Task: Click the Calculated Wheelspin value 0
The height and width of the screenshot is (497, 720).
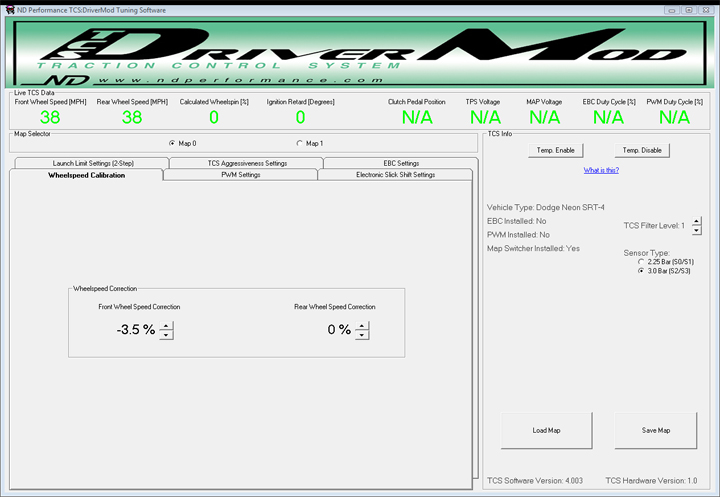Action: pyautogui.click(x=214, y=118)
